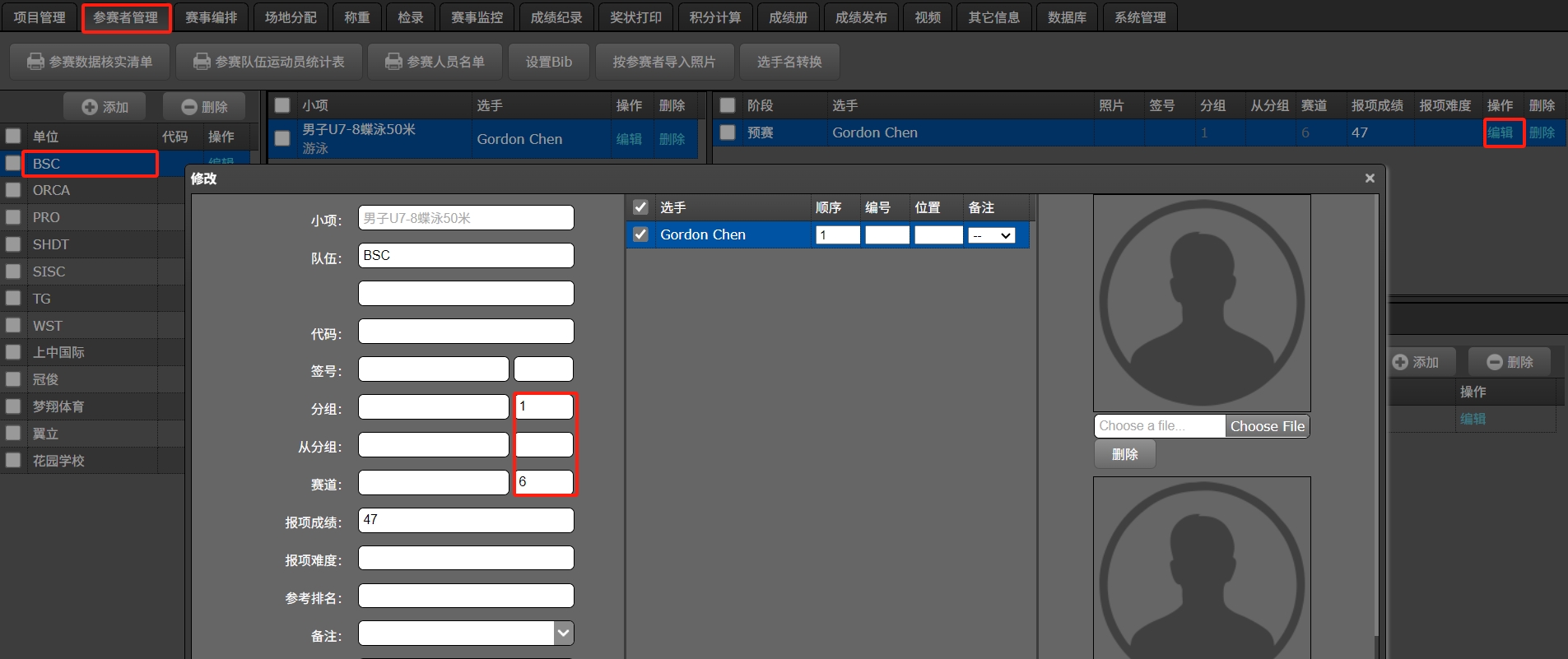Open the 成绩发布 tab
The height and width of the screenshot is (659, 1568).
861,17
